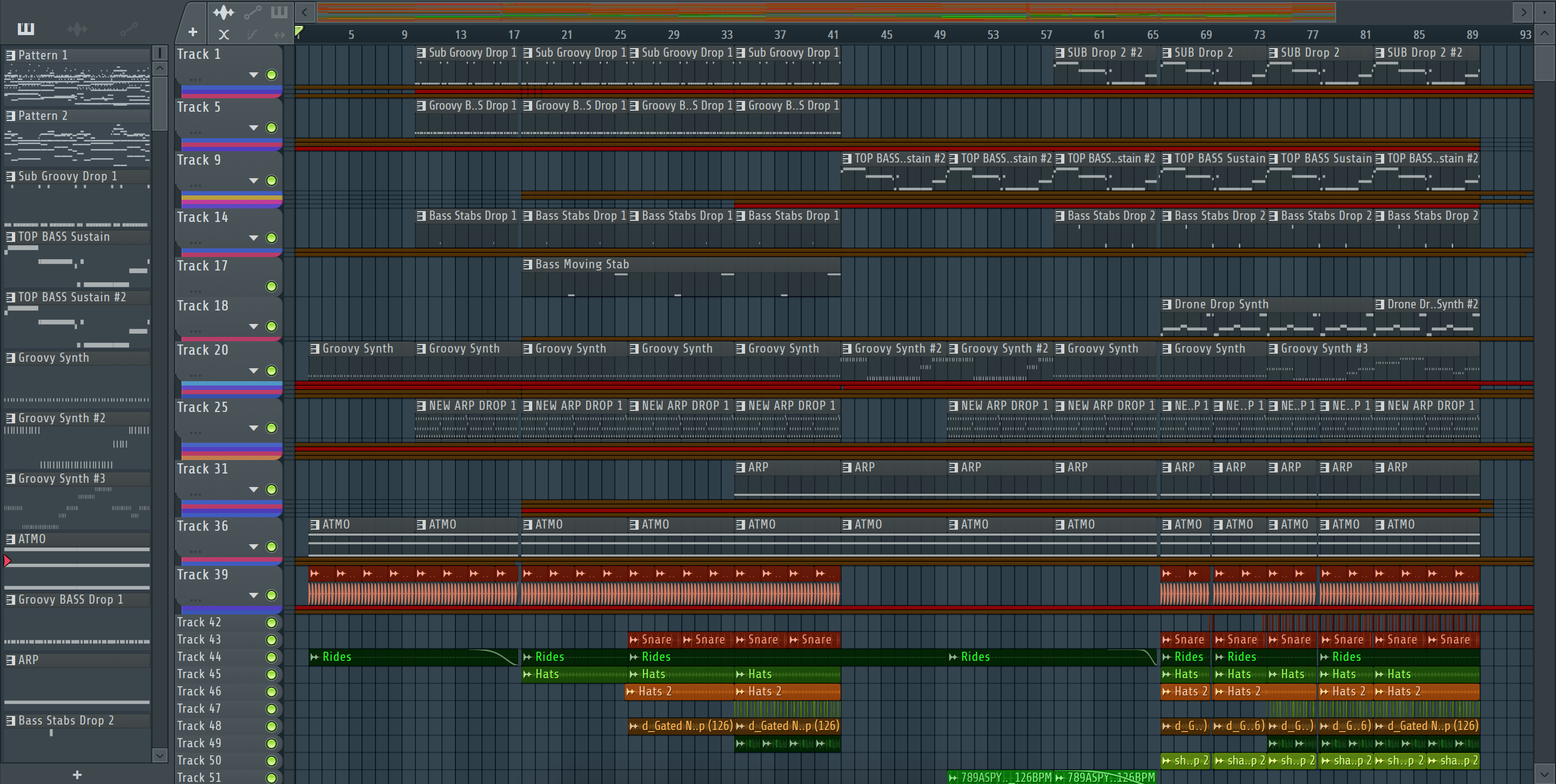The height and width of the screenshot is (784, 1556).
Task: Click bar 49 on the timeline ruler
Action: pos(940,35)
